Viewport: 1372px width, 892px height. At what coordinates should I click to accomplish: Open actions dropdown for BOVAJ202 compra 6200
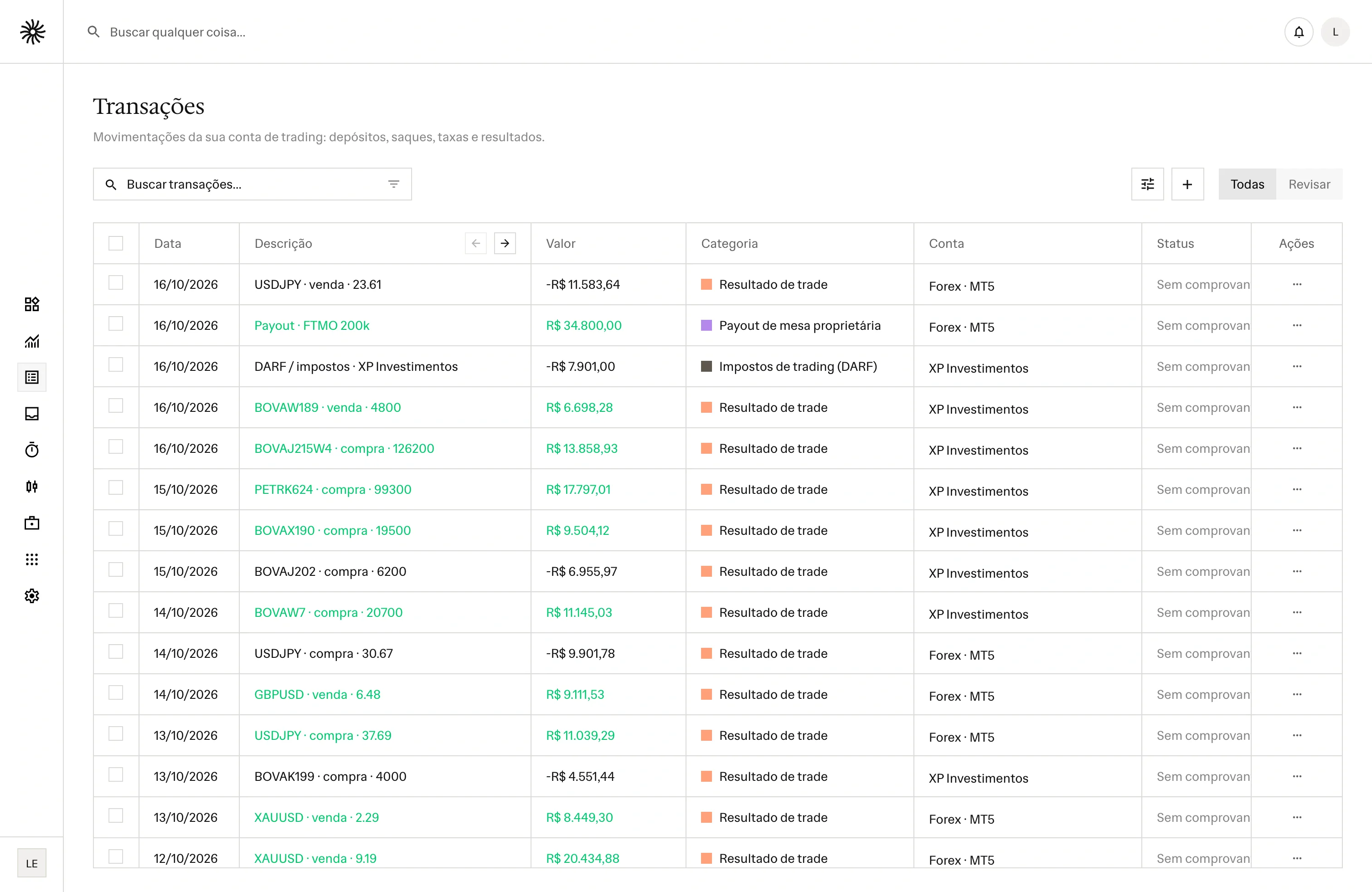[1296, 571]
